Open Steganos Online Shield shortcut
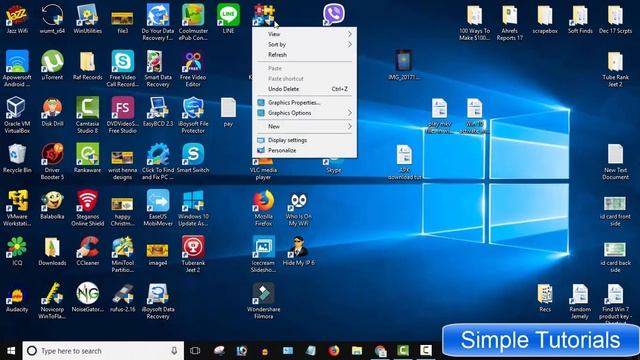Viewport: 640px width, 360px height. [x=88, y=208]
